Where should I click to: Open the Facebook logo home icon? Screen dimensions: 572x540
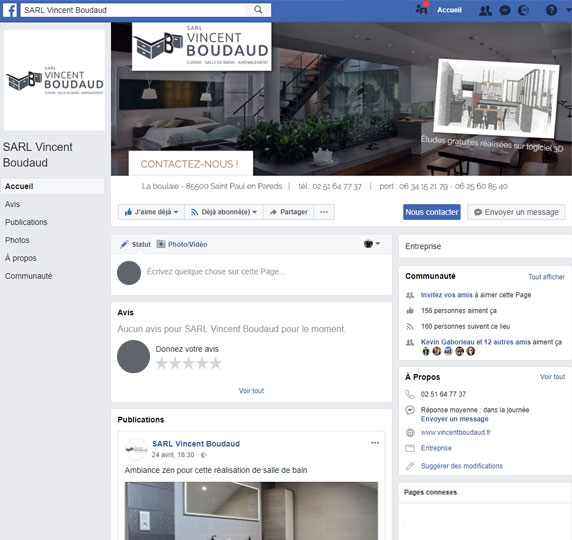pos(10,10)
